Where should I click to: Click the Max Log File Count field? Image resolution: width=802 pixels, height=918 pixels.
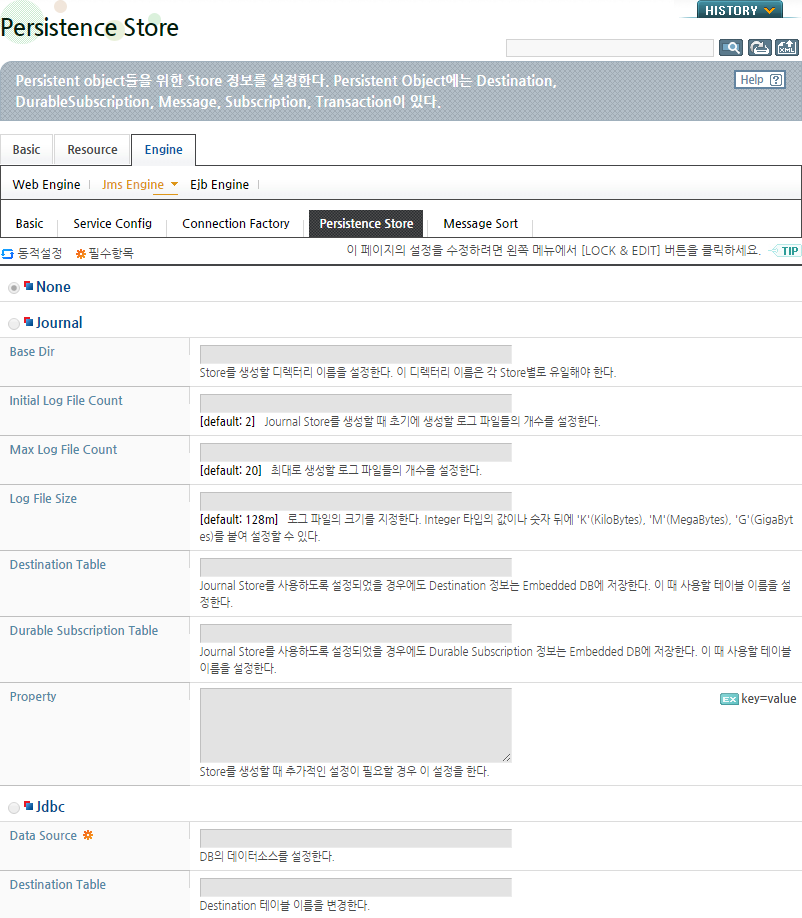click(x=355, y=453)
